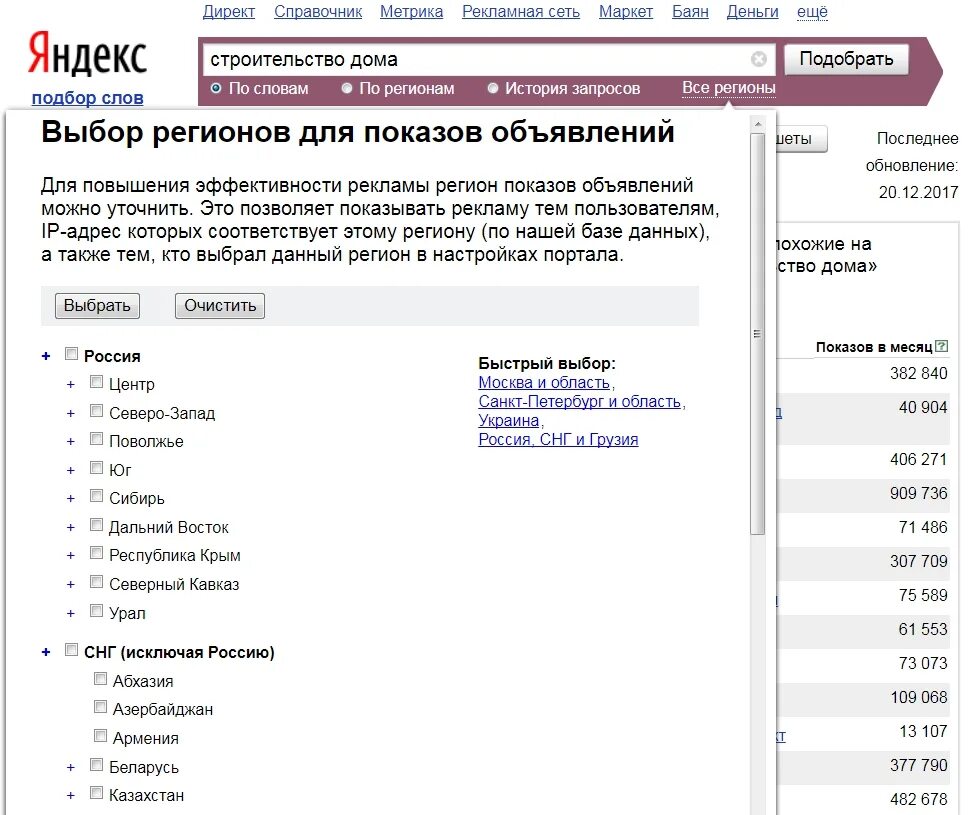This screenshot has width=977, height=815.
Task: Check the Республика Крым checkbox
Action: point(96,553)
